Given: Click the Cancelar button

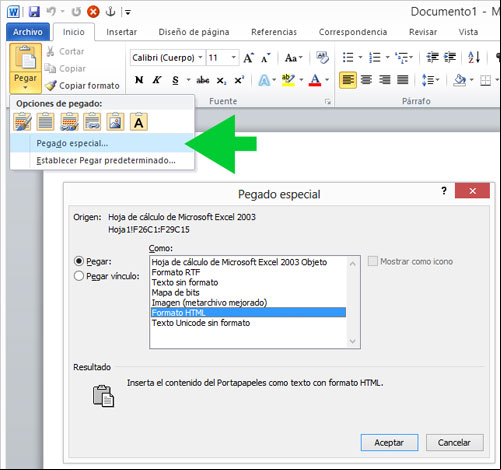Looking at the screenshot, I should [x=454, y=442].
